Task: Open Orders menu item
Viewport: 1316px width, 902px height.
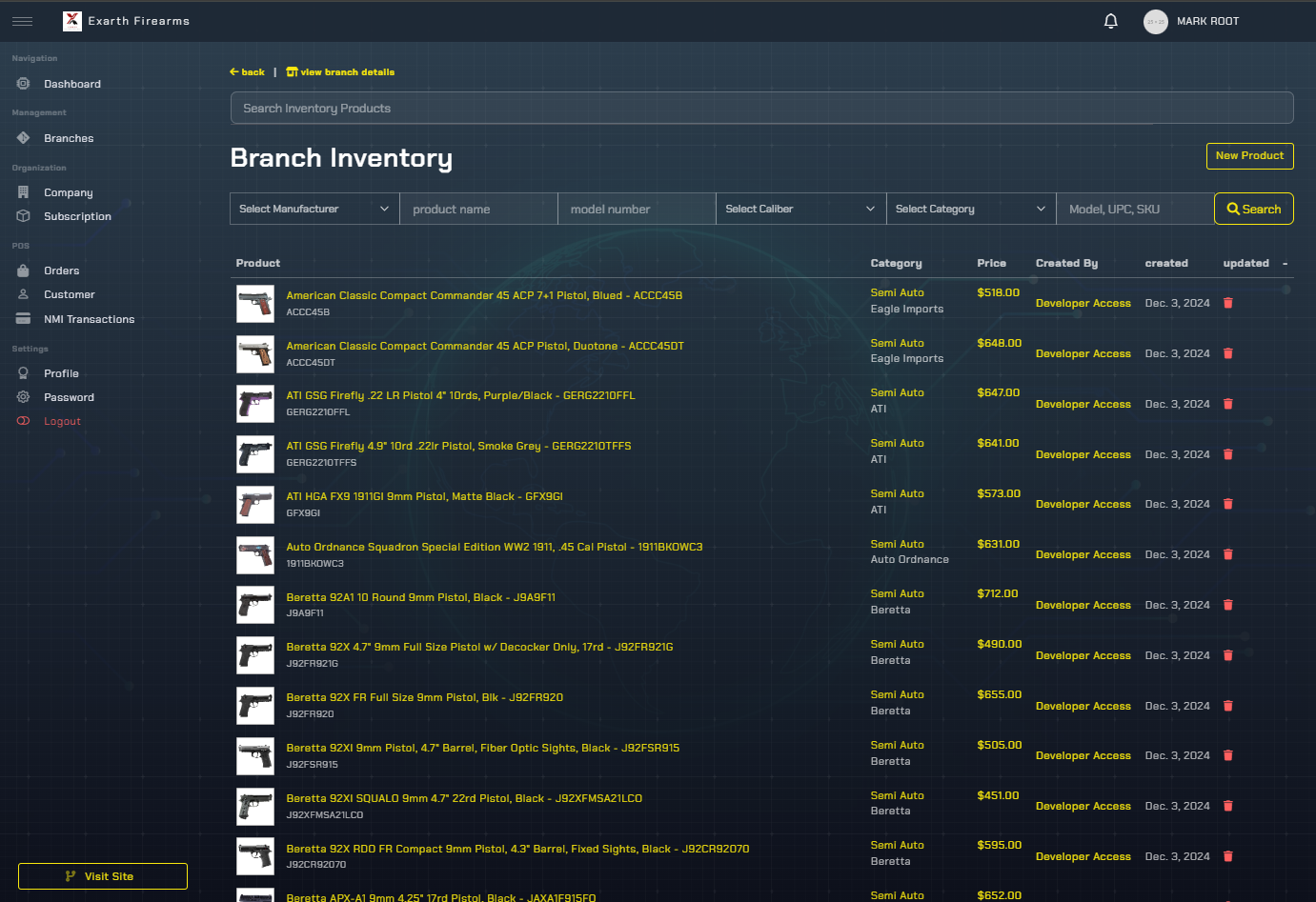Action: click(62, 271)
